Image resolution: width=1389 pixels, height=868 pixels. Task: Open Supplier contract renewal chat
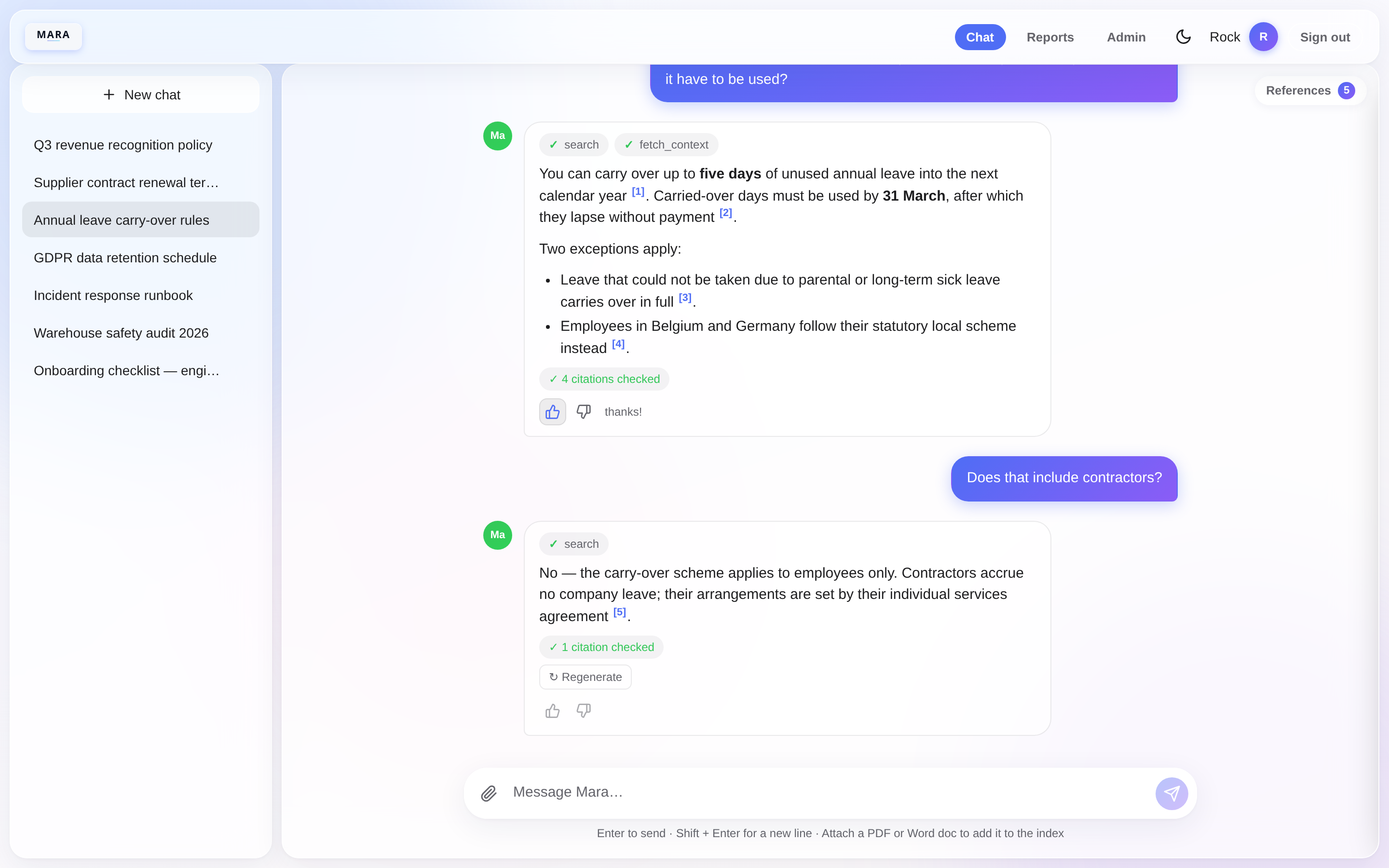click(x=141, y=183)
